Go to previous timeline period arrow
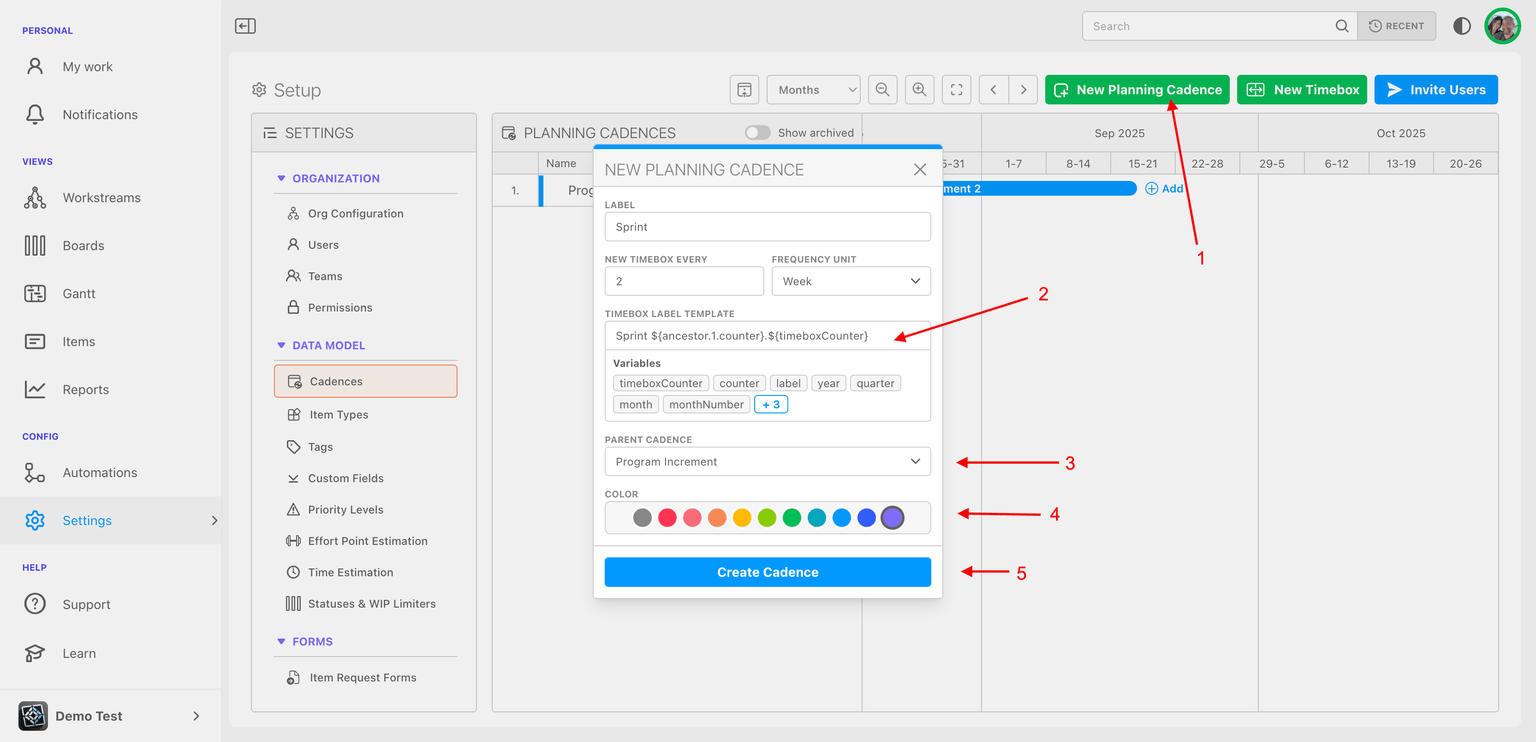This screenshot has height=742, width=1536. (993, 90)
